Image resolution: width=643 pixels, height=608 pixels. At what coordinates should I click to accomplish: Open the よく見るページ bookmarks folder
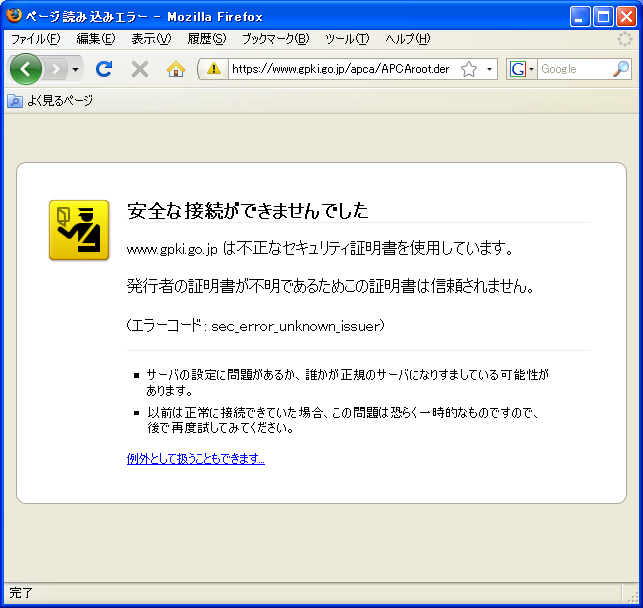(50, 100)
